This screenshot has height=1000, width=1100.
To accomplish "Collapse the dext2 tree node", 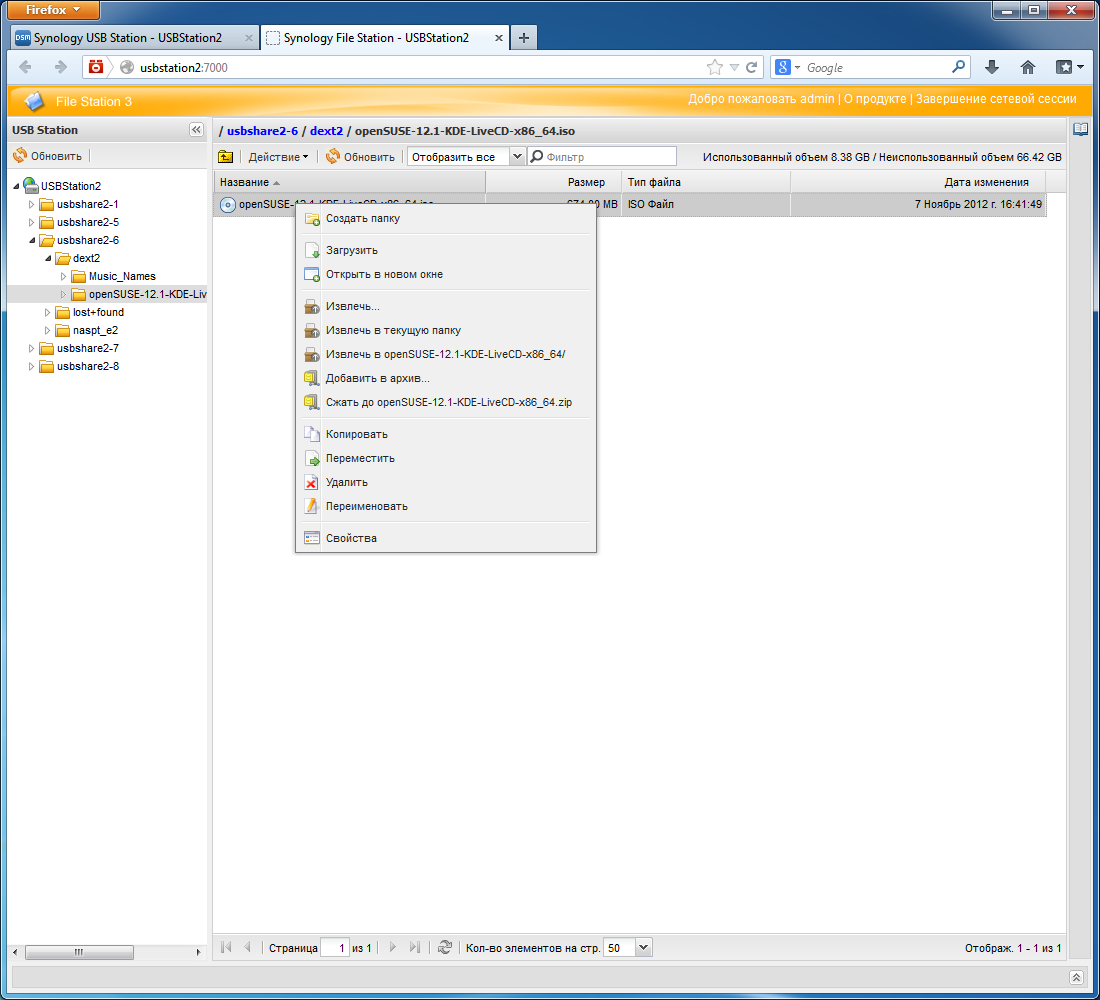I will (48, 258).
